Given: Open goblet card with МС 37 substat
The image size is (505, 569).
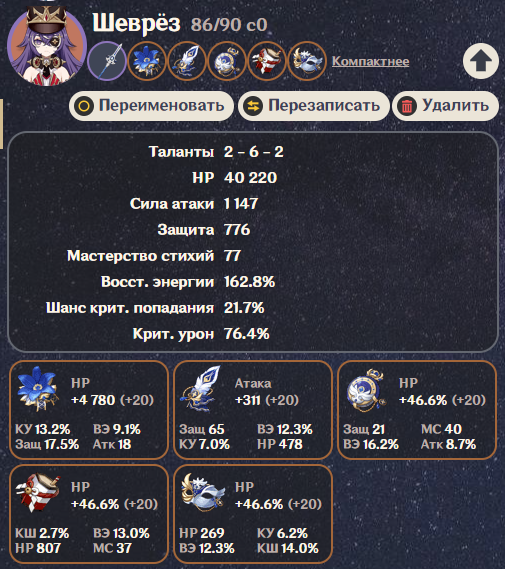Looking at the screenshot, I should coord(89,514).
